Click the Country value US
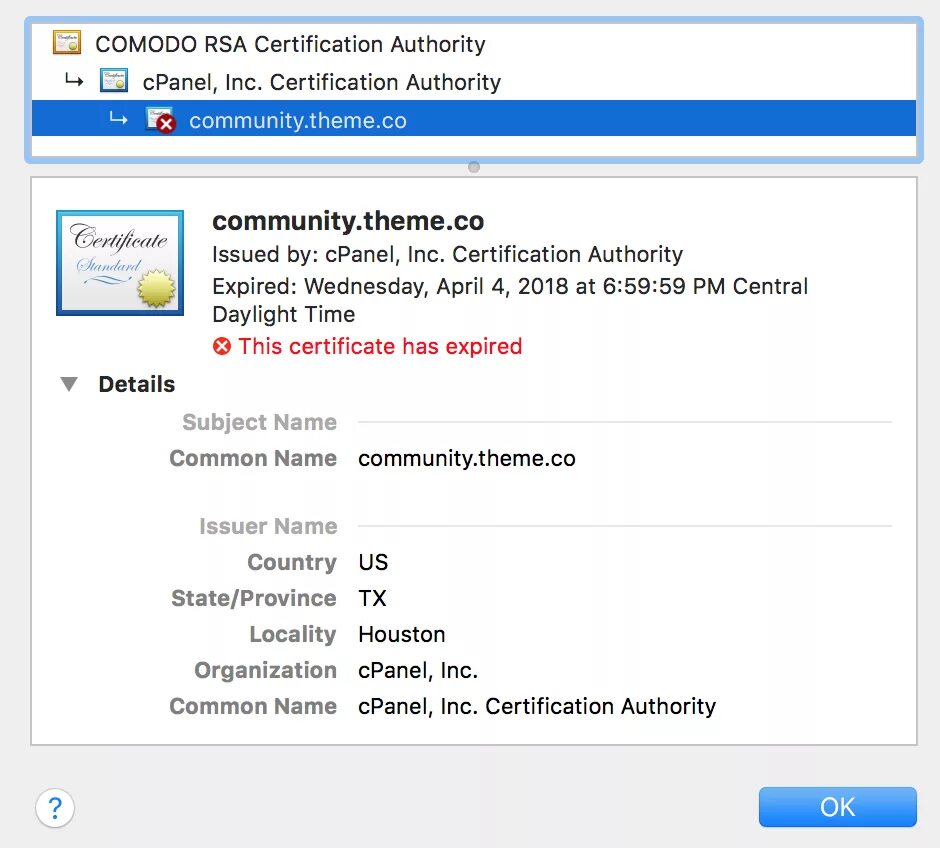Image resolution: width=940 pixels, height=848 pixels. coord(373,562)
